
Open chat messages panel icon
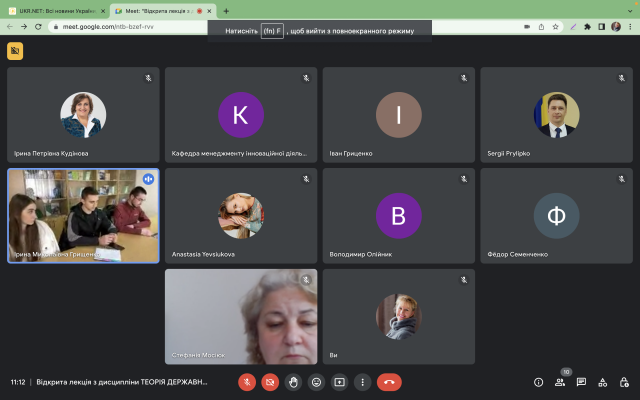tap(581, 382)
